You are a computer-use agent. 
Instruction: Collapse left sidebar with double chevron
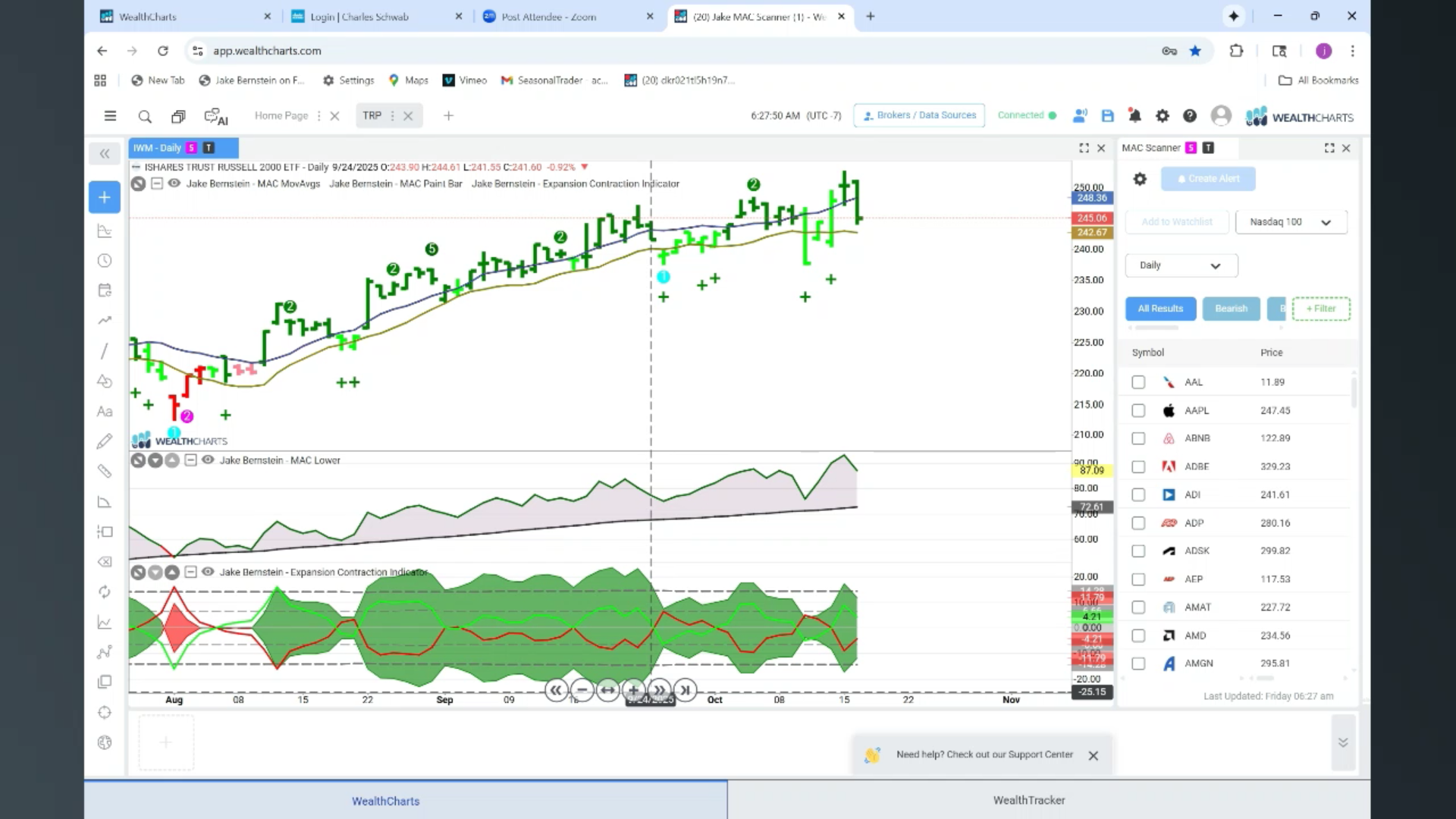105,154
